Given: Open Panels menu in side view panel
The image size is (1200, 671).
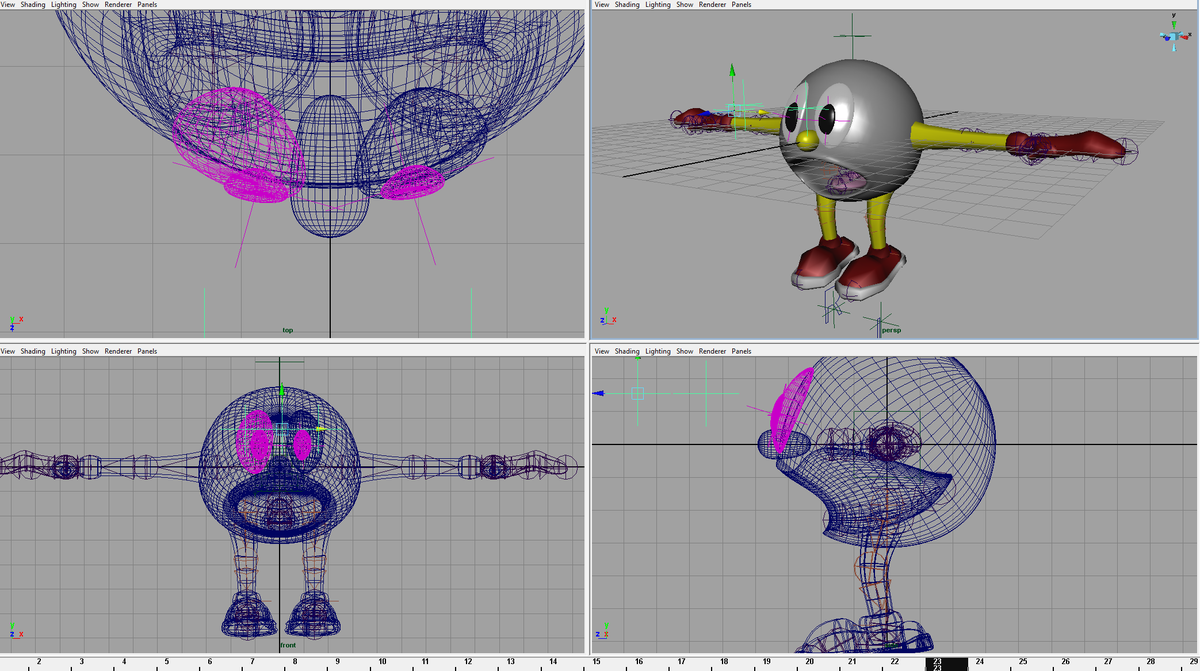Looking at the screenshot, I should tap(741, 351).
